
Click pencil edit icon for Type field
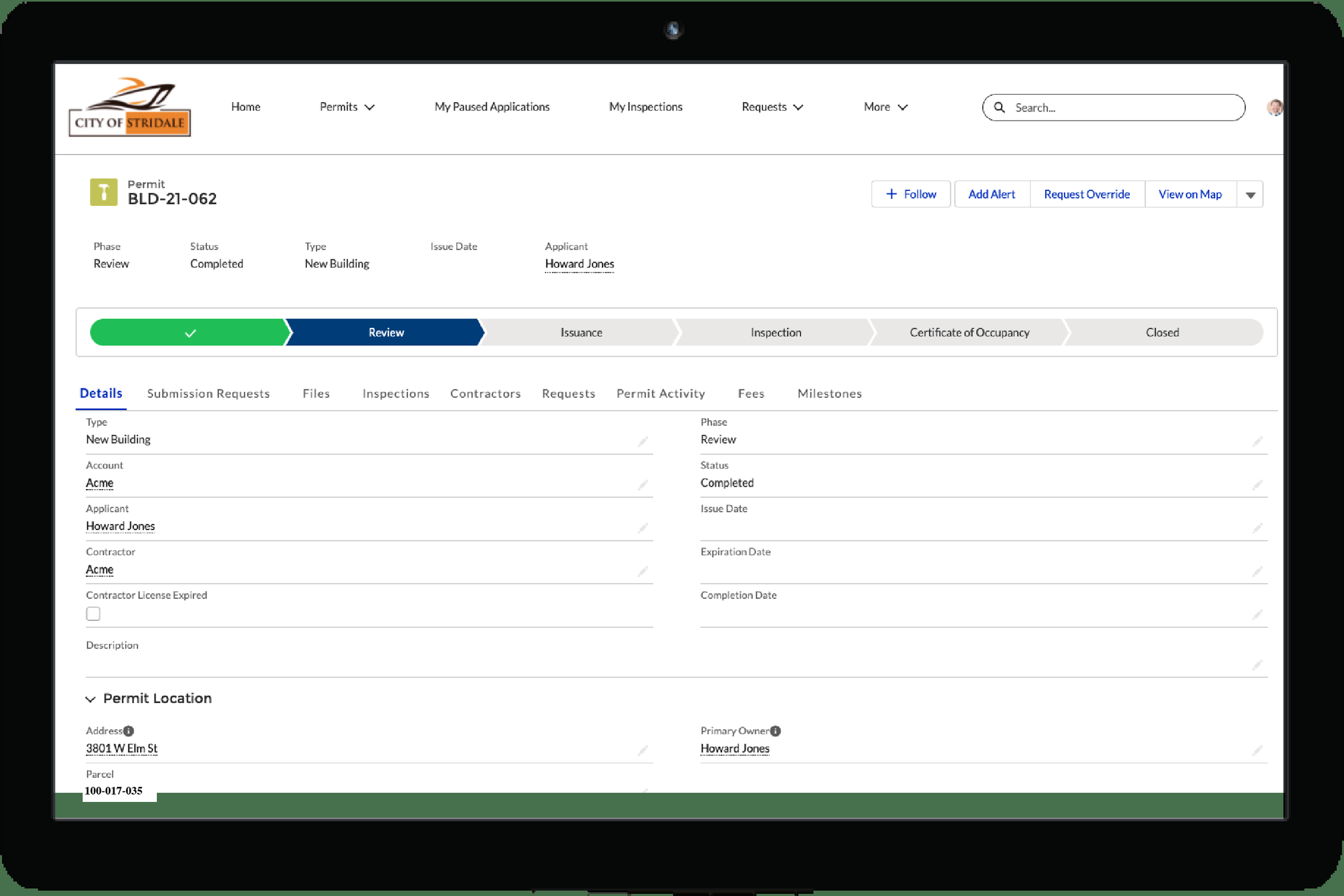coord(642,441)
